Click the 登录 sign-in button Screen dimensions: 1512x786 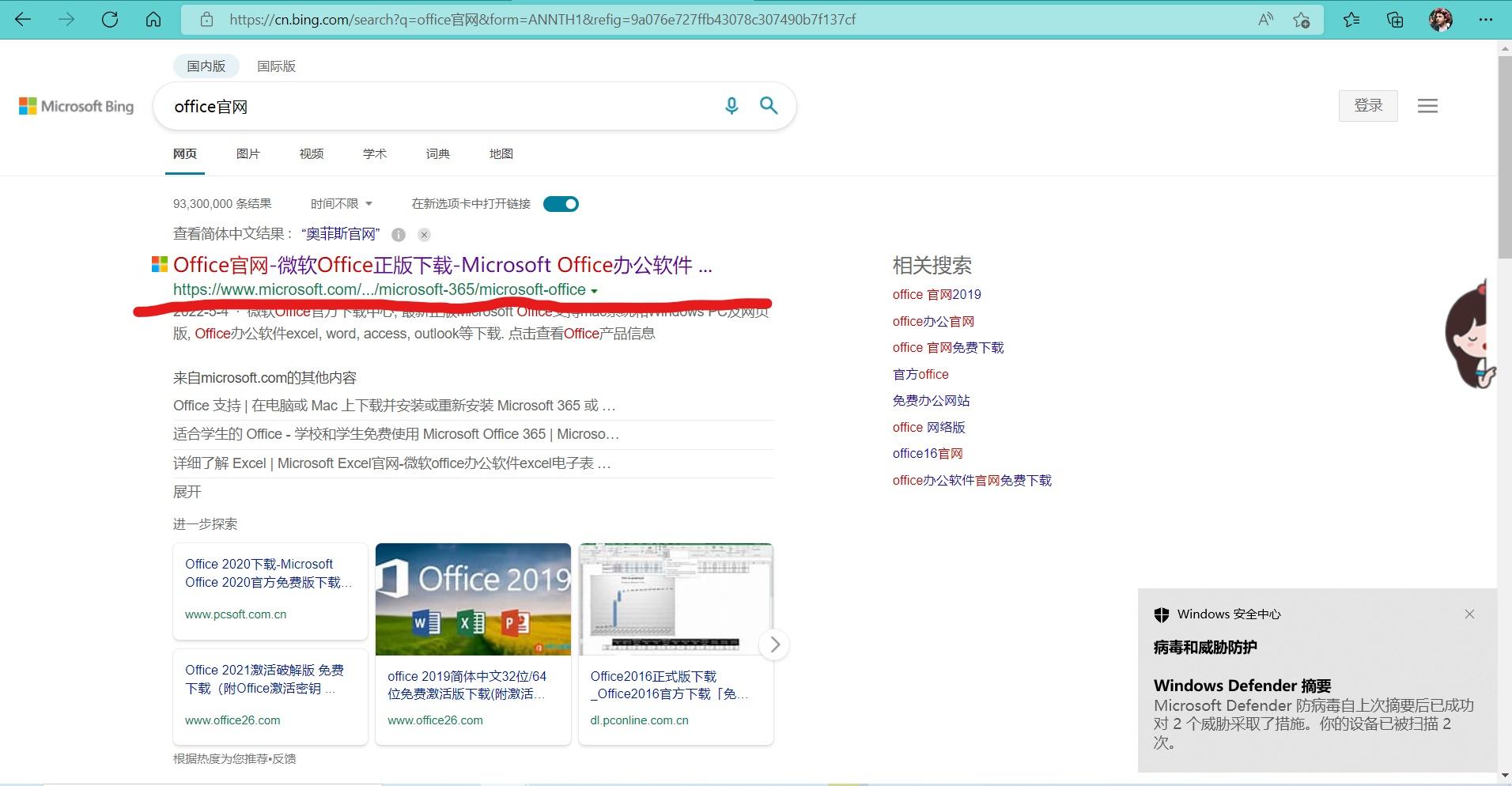(x=1368, y=106)
